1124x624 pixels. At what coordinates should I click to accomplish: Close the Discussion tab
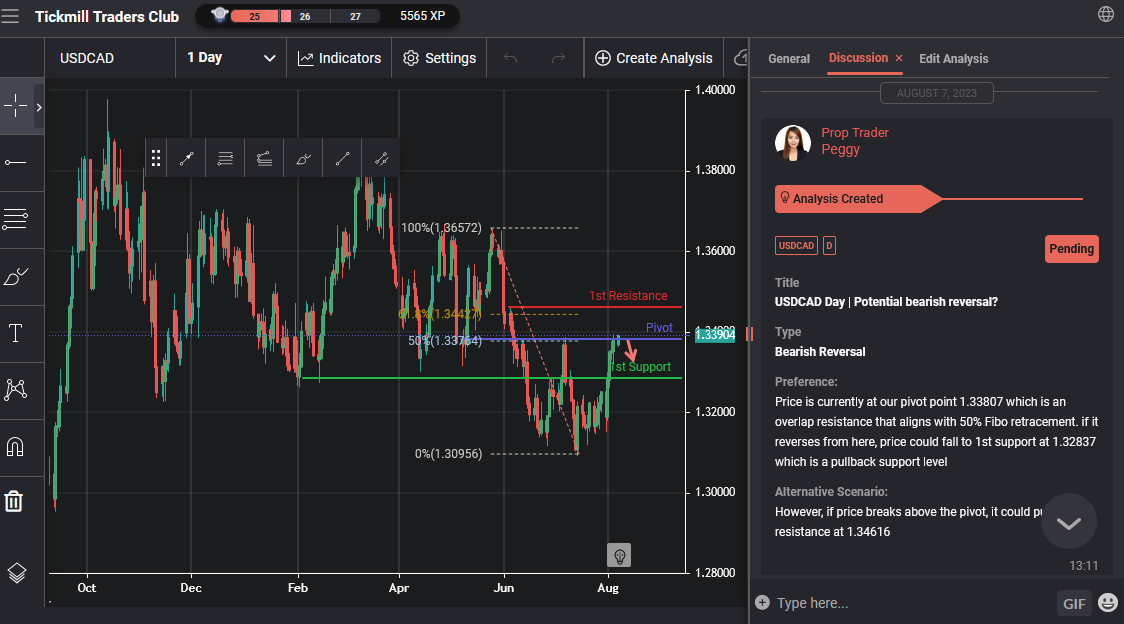click(x=898, y=58)
